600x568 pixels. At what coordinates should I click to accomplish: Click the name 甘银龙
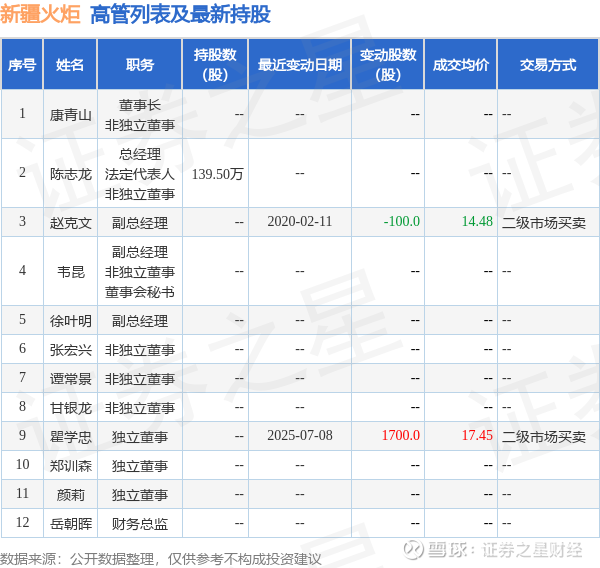(x=71, y=408)
